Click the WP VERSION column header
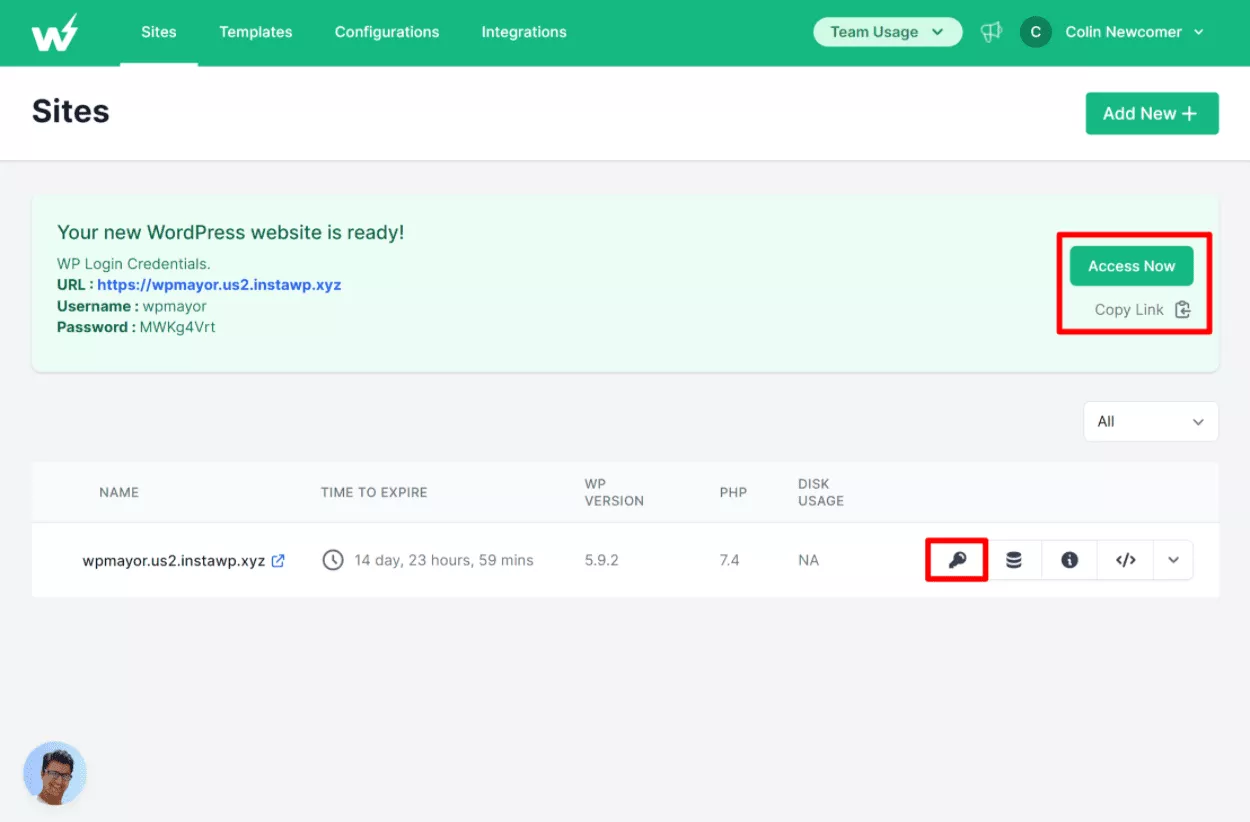 click(614, 492)
